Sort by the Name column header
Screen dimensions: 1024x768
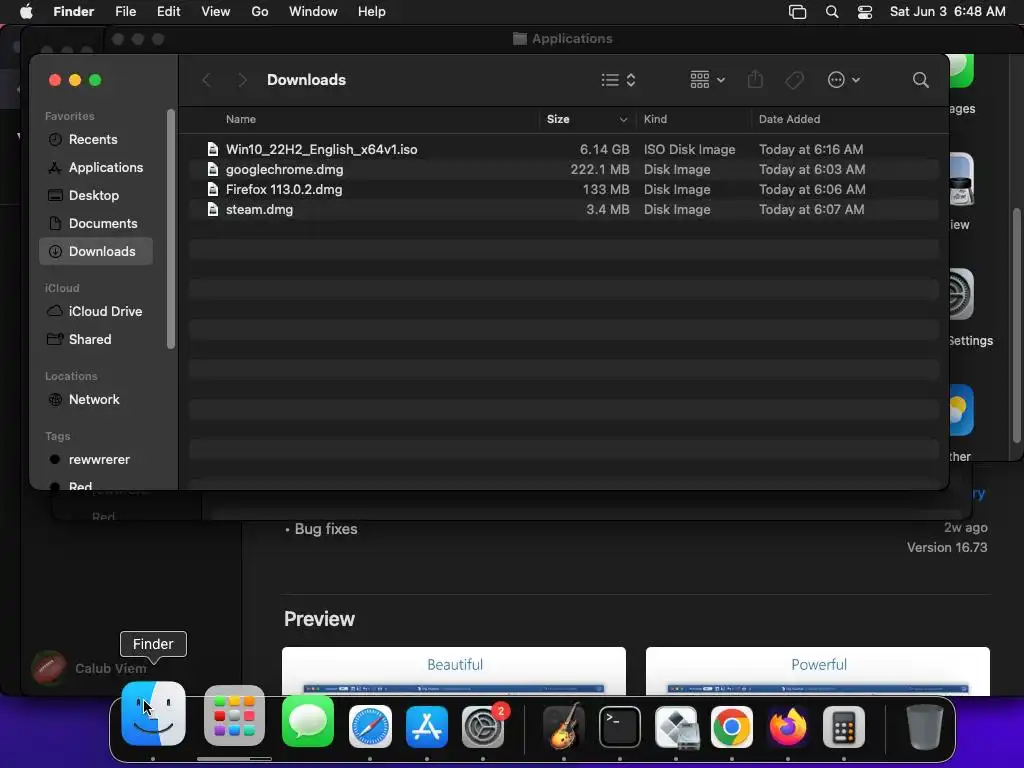pos(241,120)
